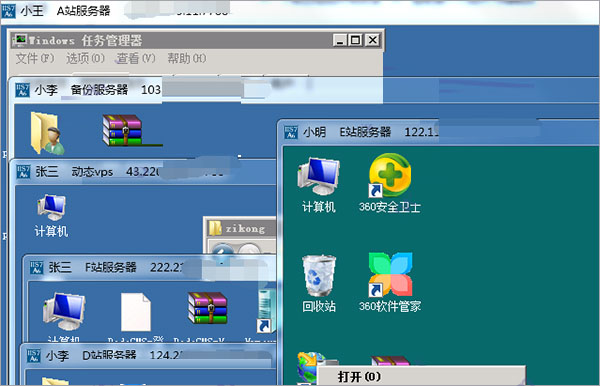This screenshot has height=386, width=600.
Task: Click the Task Manager title bar icon
Action: (20, 40)
